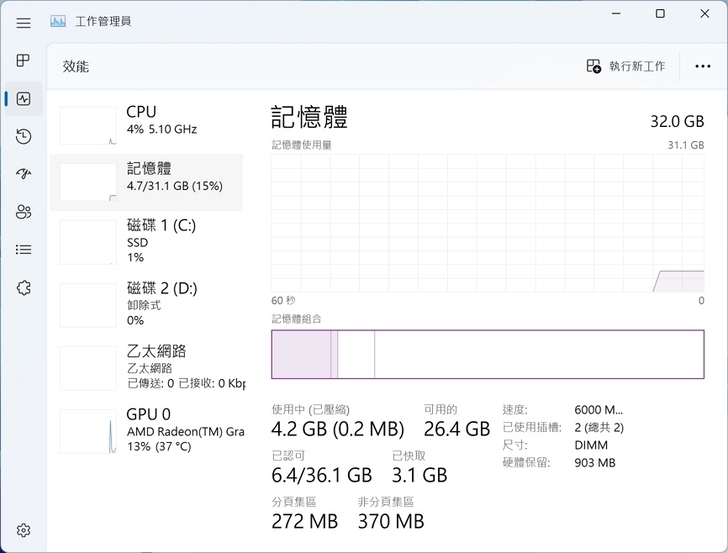Image resolution: width=728 pixels, height=553 pixels.
Task: Click the GPU 0 mini graph thumbnail
Action: coord(88,431)
